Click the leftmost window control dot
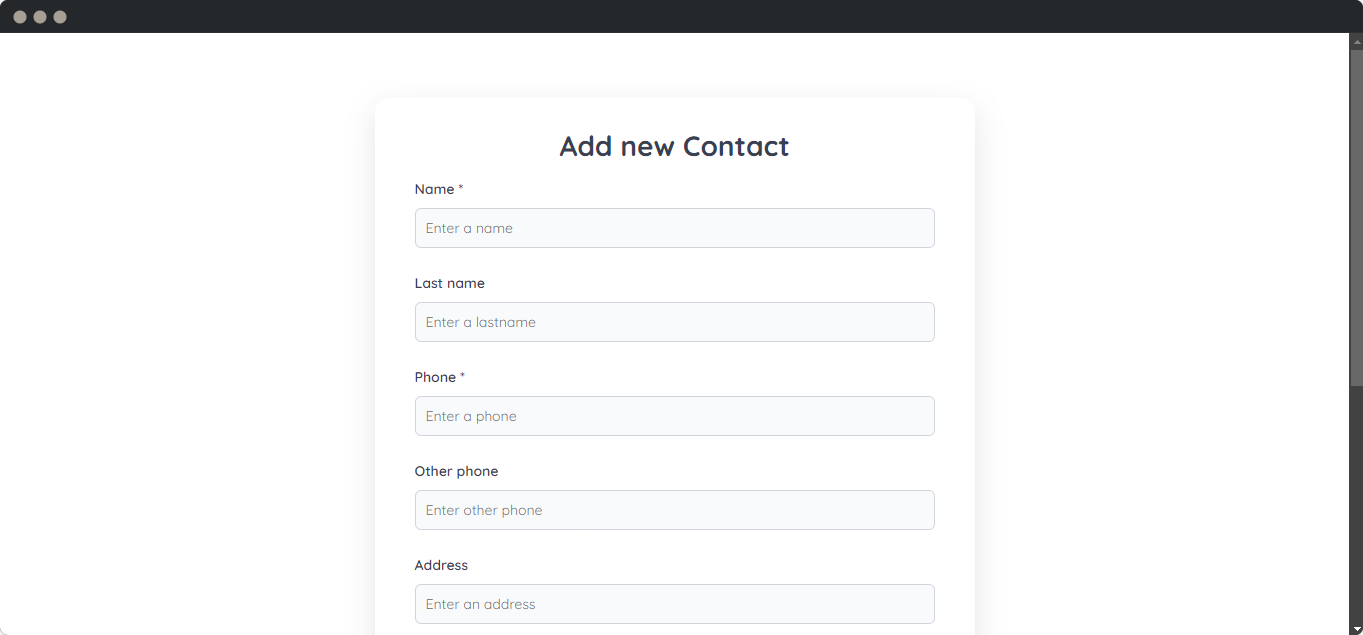Image resolution: width=1363 pixels, height=635 pixels. pos(20,16)
